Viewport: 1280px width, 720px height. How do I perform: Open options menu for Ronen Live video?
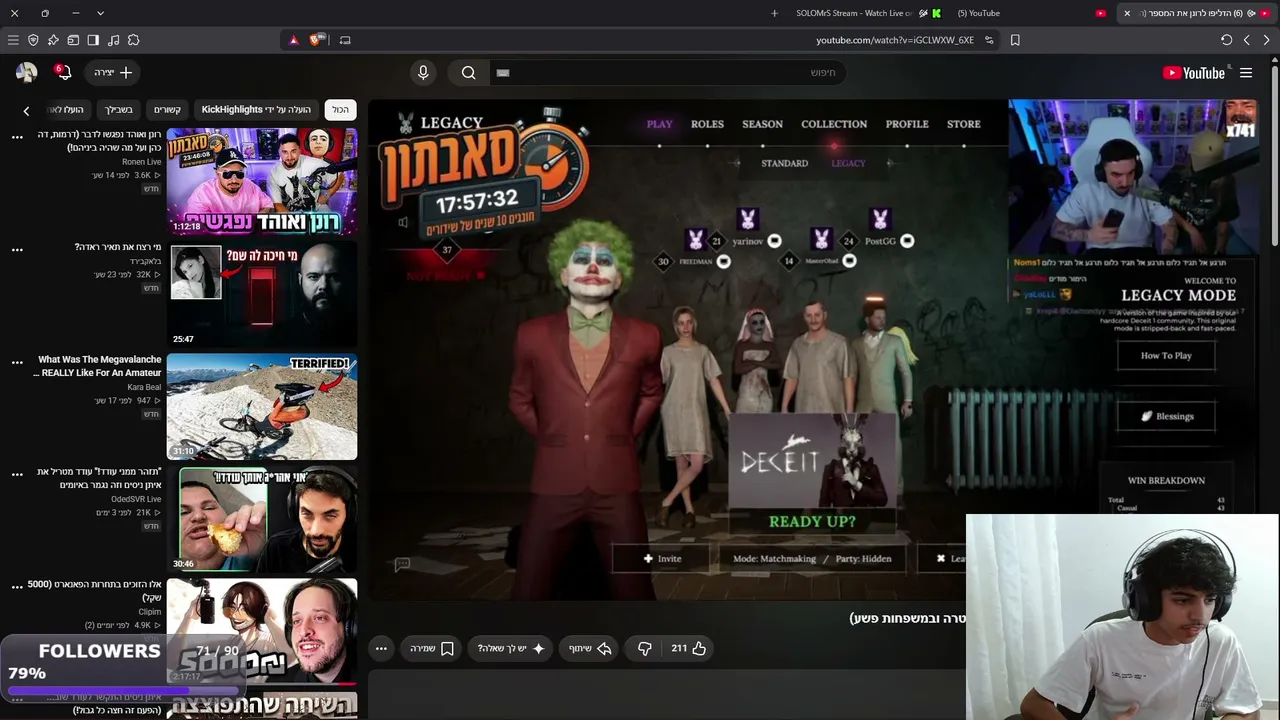(x=17, y=138)
